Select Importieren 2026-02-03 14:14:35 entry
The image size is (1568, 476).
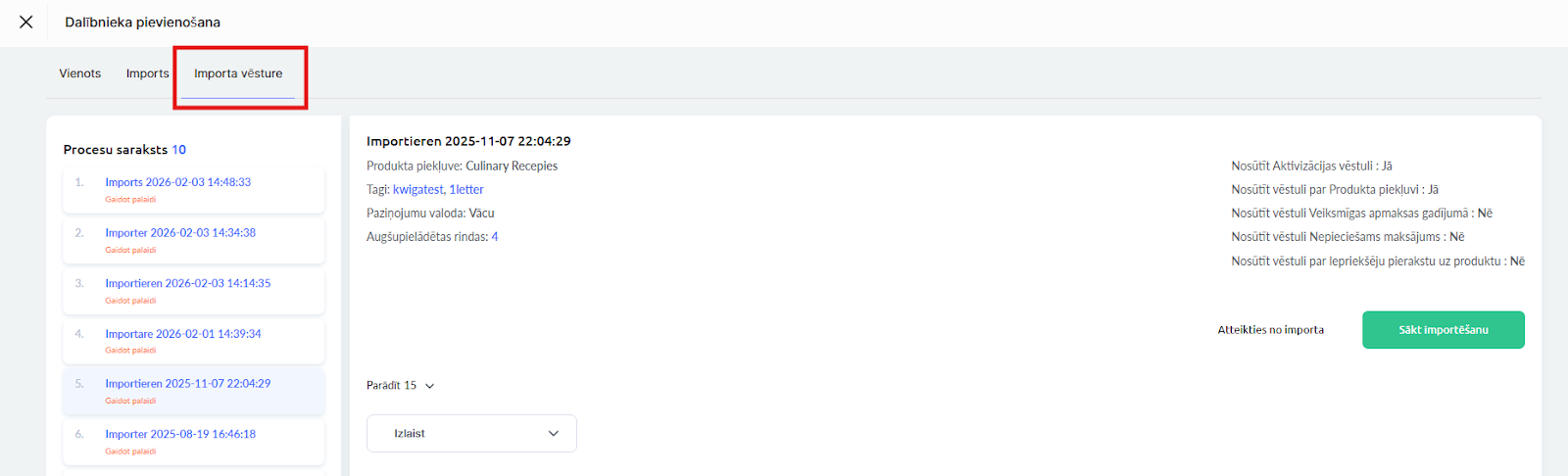point(187,283)
